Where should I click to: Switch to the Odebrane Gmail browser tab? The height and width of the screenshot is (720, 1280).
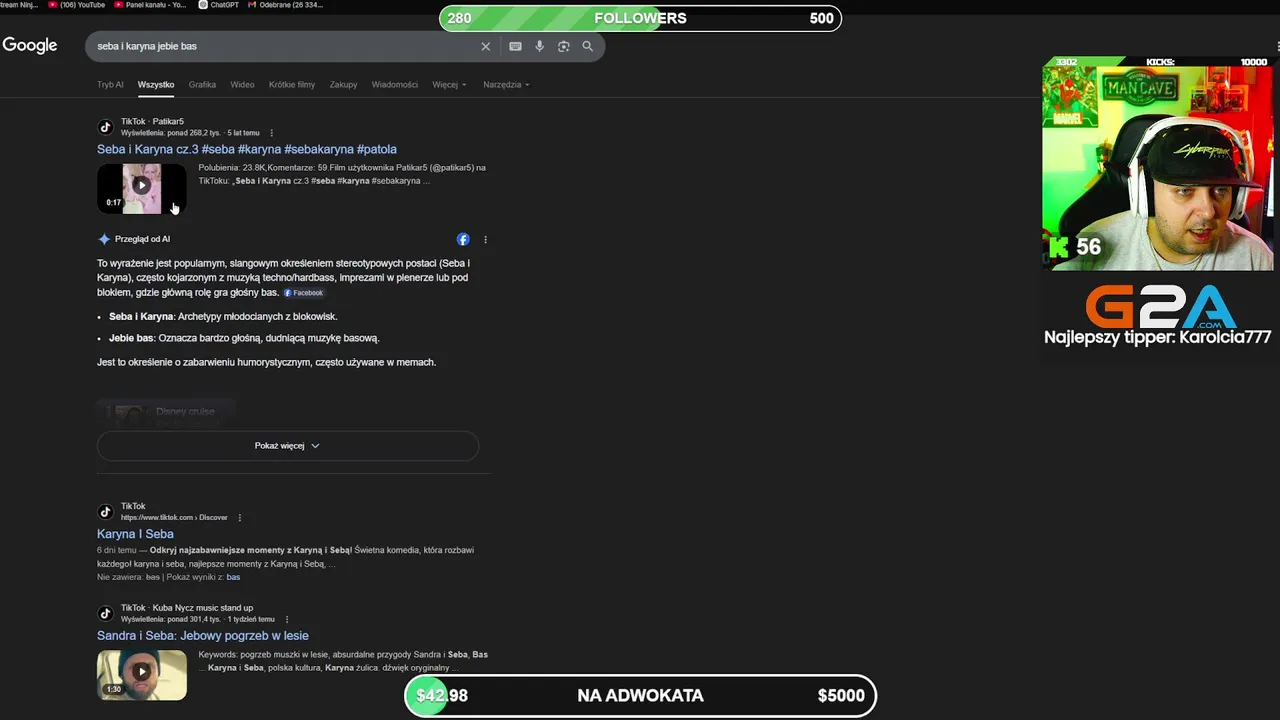285,5
